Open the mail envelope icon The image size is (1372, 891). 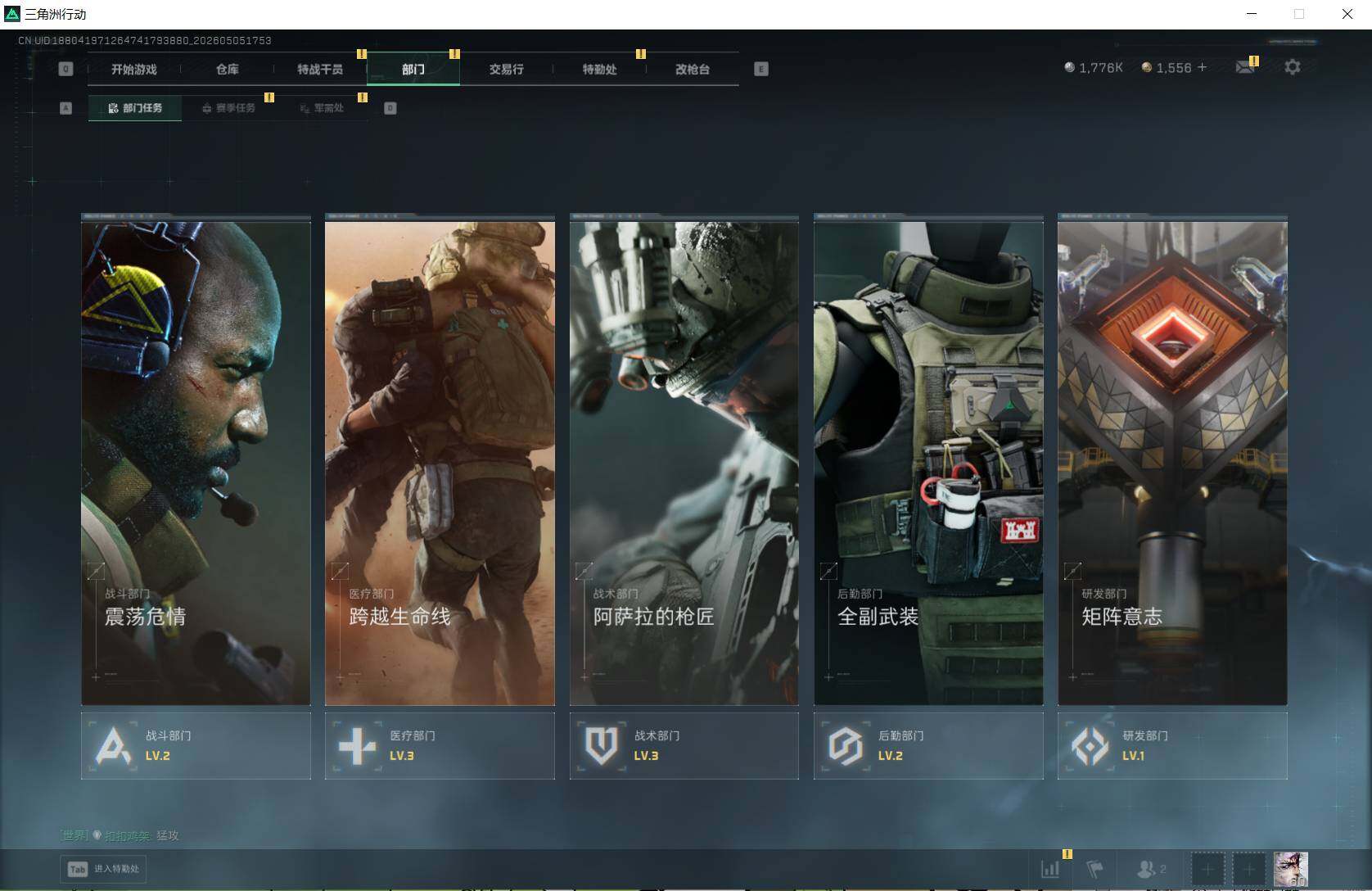click(x=1245, y=67)
